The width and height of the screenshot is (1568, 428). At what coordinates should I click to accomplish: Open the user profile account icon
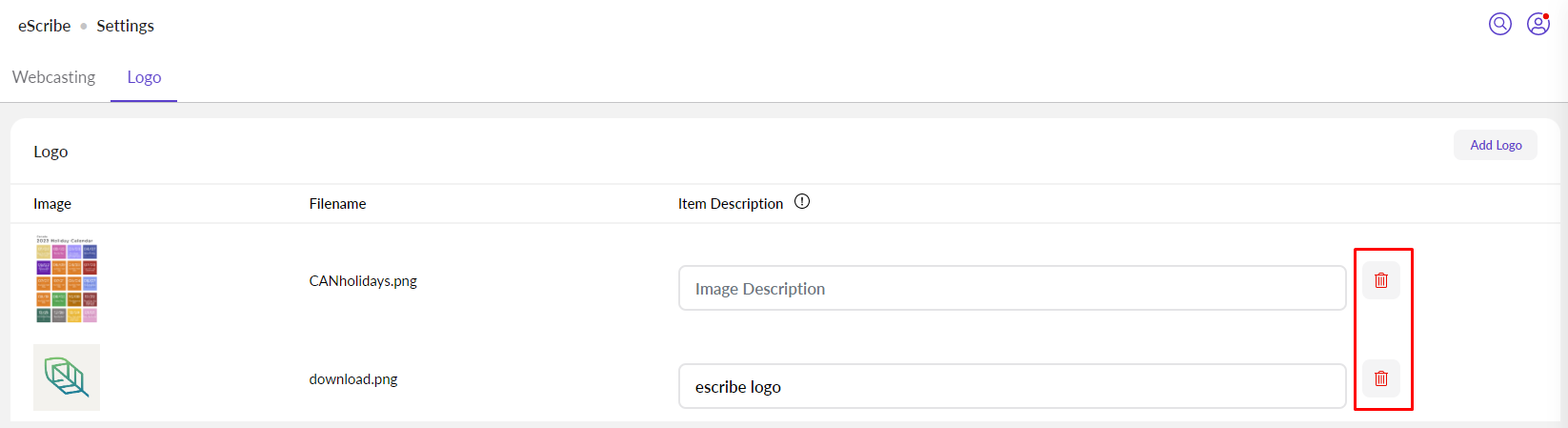click(1538, 24)
